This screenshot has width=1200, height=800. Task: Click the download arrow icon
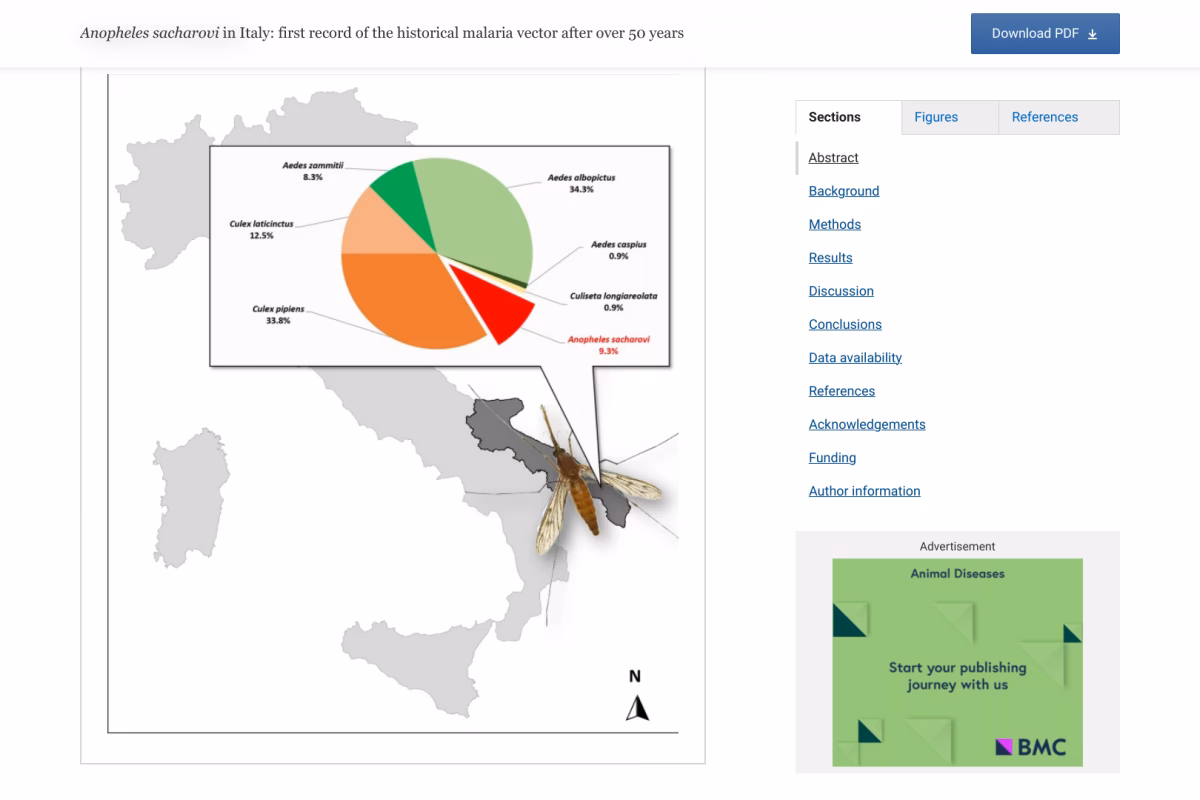tap(1092, 34)
